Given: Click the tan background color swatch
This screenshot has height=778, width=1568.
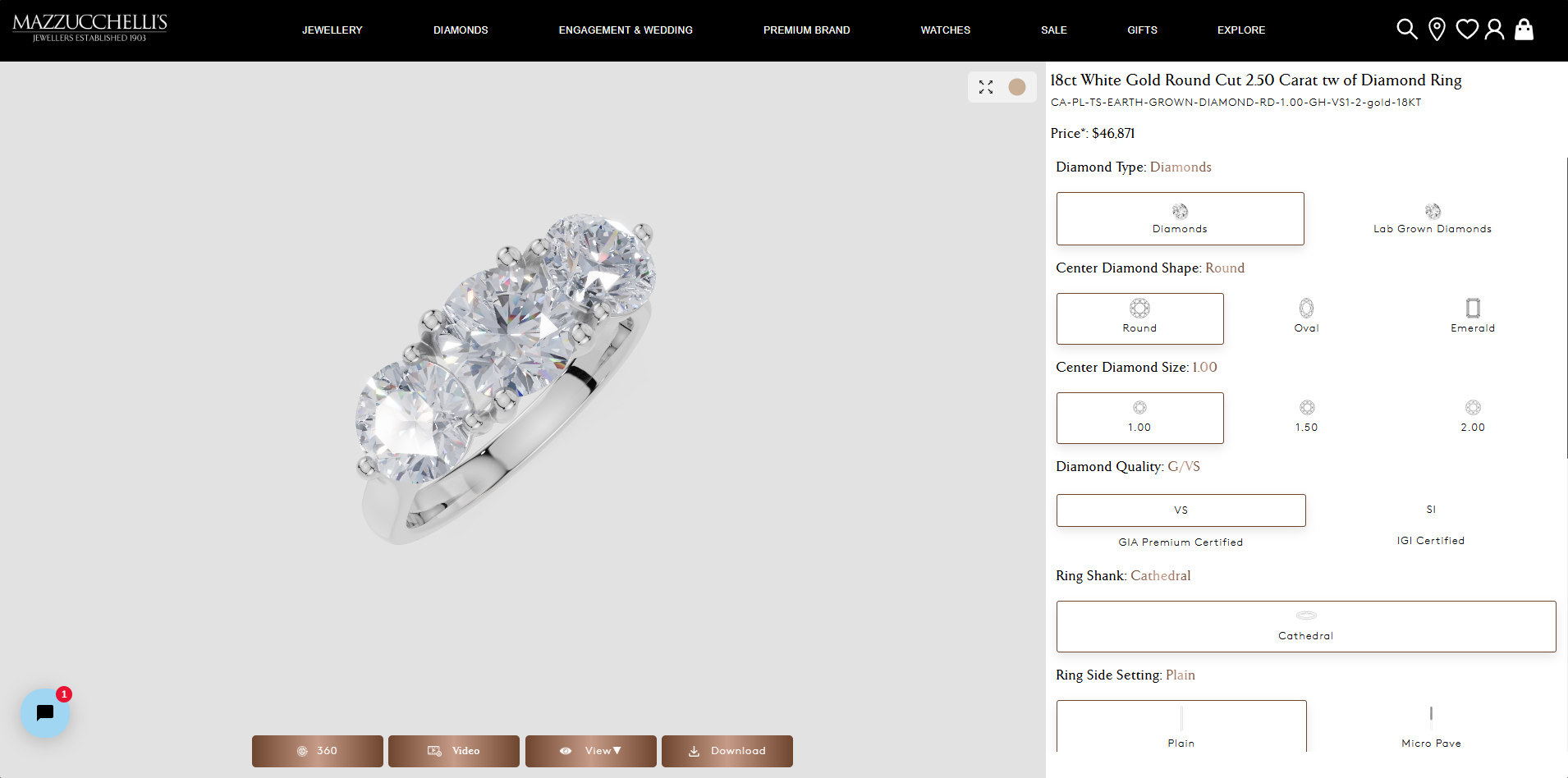Looking at the screenshot, I should tap(1017, 87).
